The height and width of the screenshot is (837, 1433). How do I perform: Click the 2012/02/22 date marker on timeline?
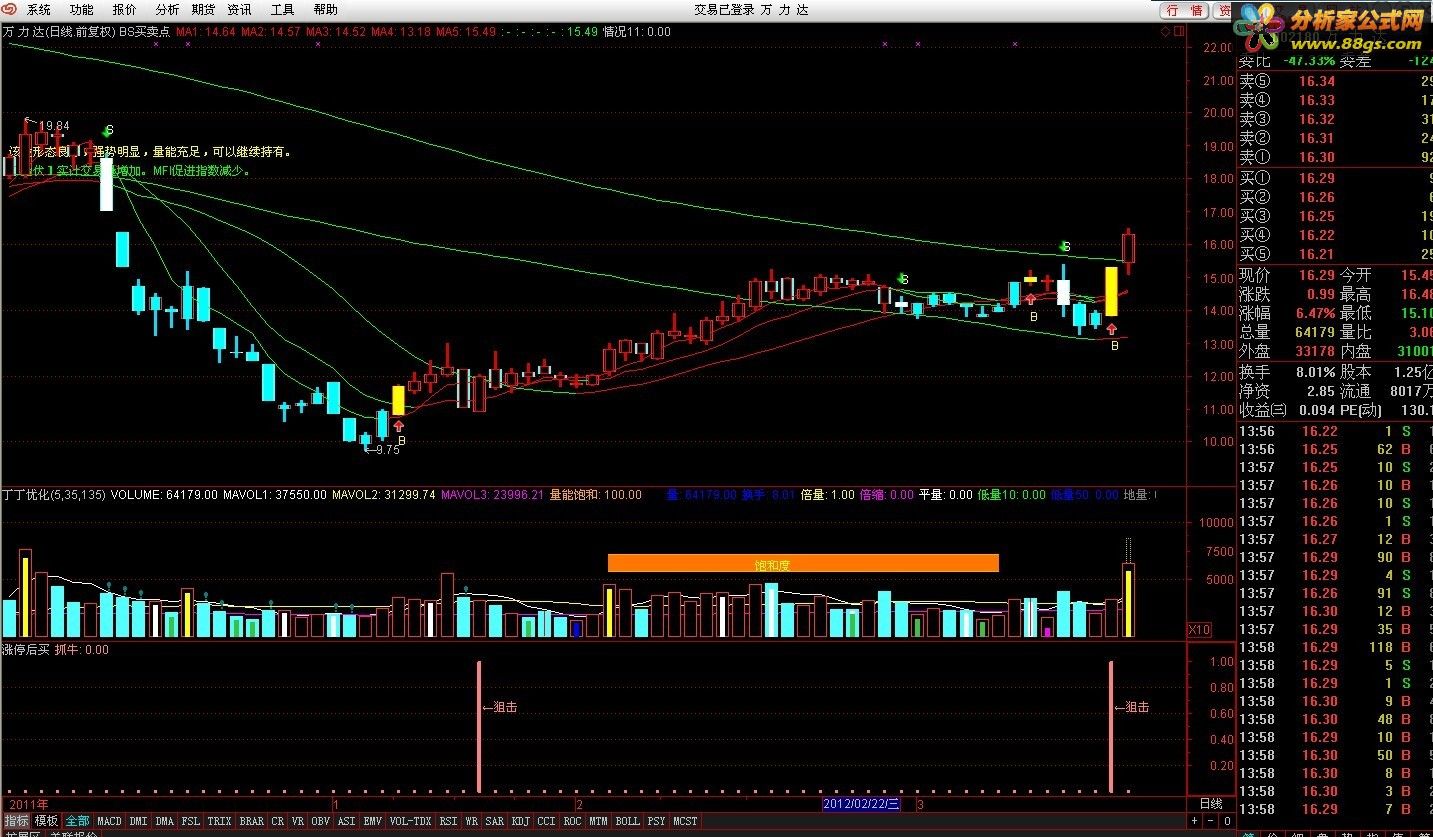pos(861,804)
